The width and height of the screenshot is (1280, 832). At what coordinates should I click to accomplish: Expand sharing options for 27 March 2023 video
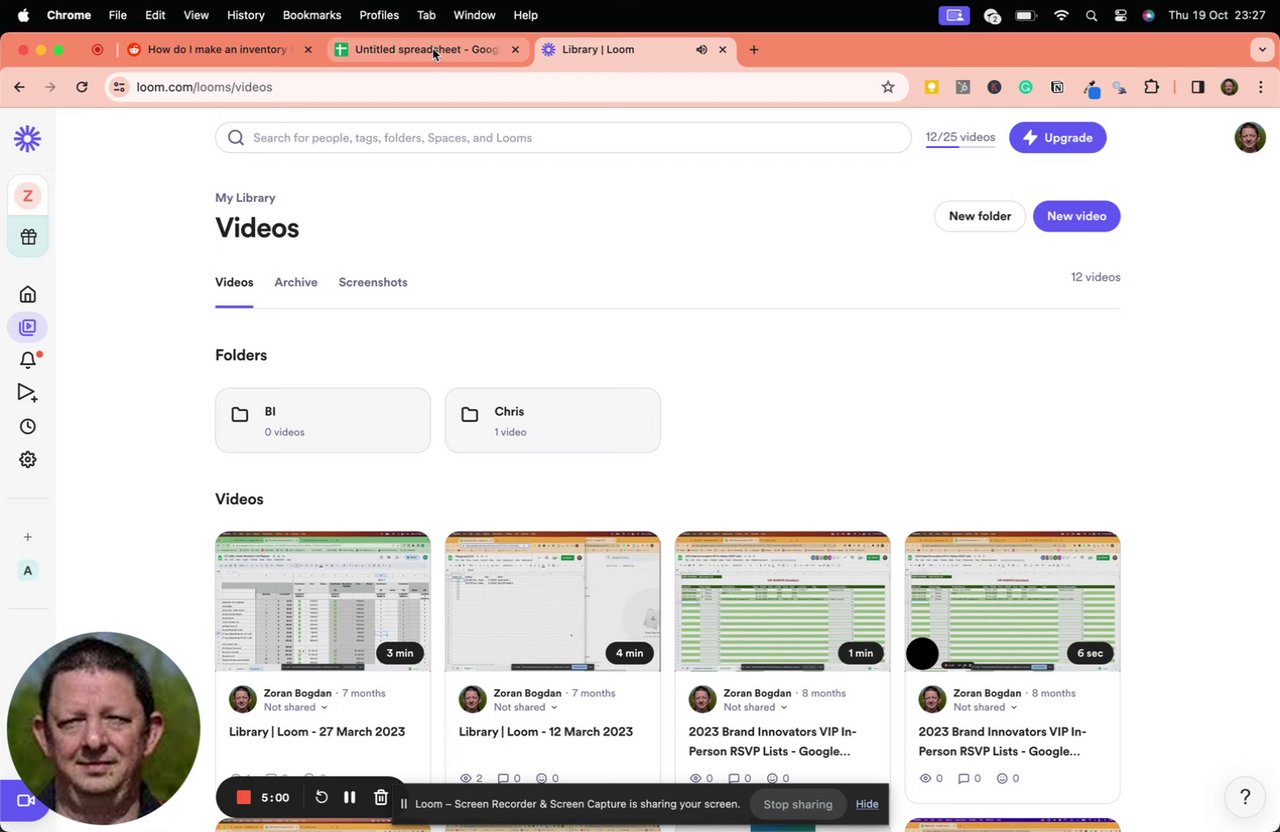coord(295,707)
